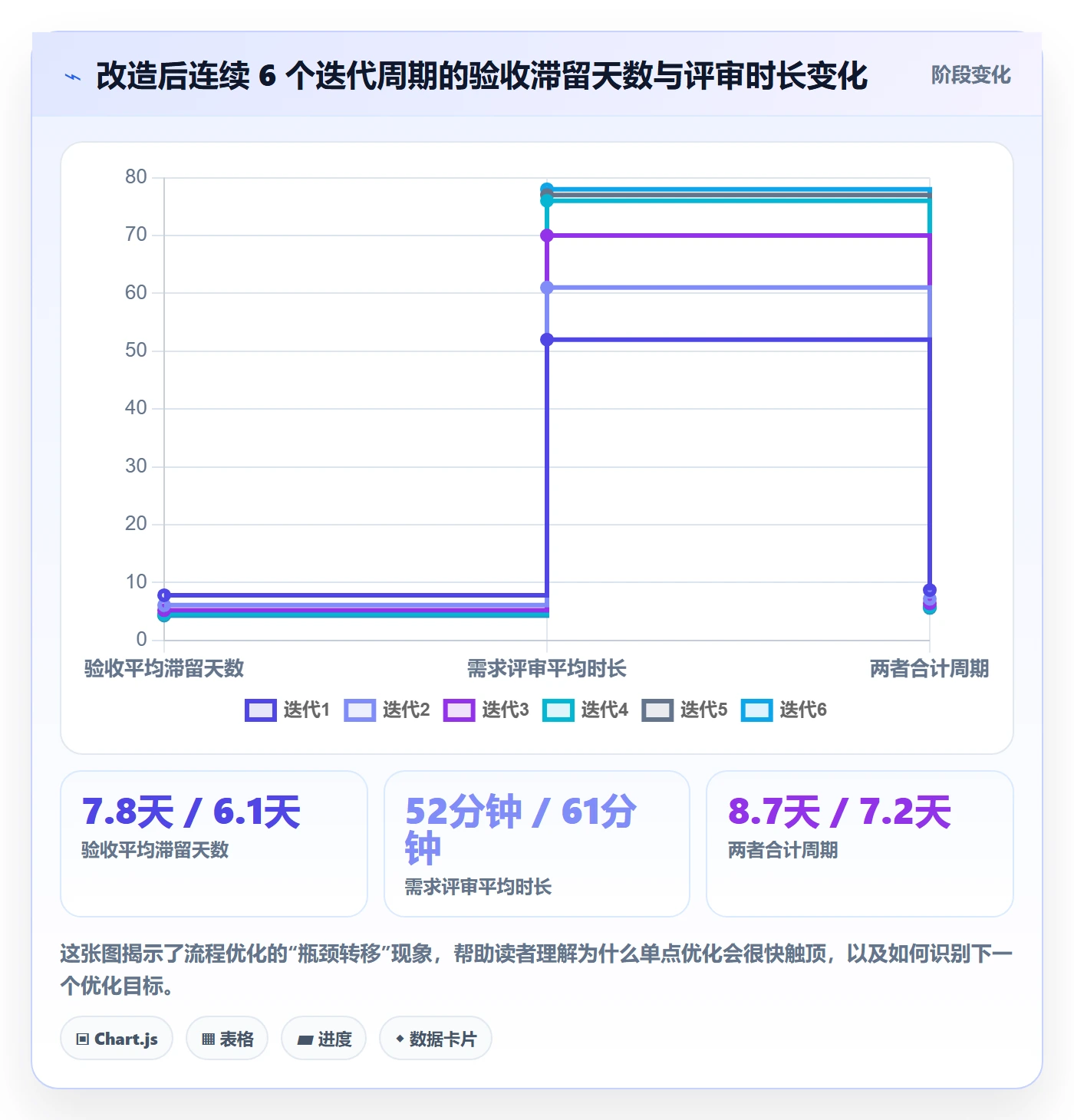Click the 迭代2 data point at 61 minutes
The image size is (1074, 1120).
547,288
